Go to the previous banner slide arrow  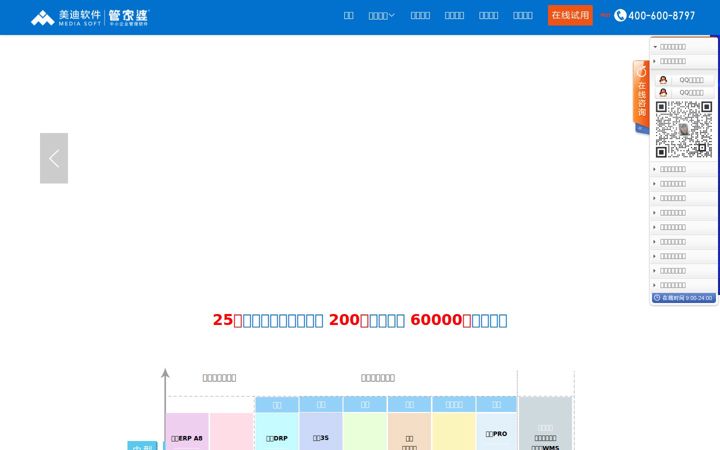pyautogui.click(x=54, y=158)
